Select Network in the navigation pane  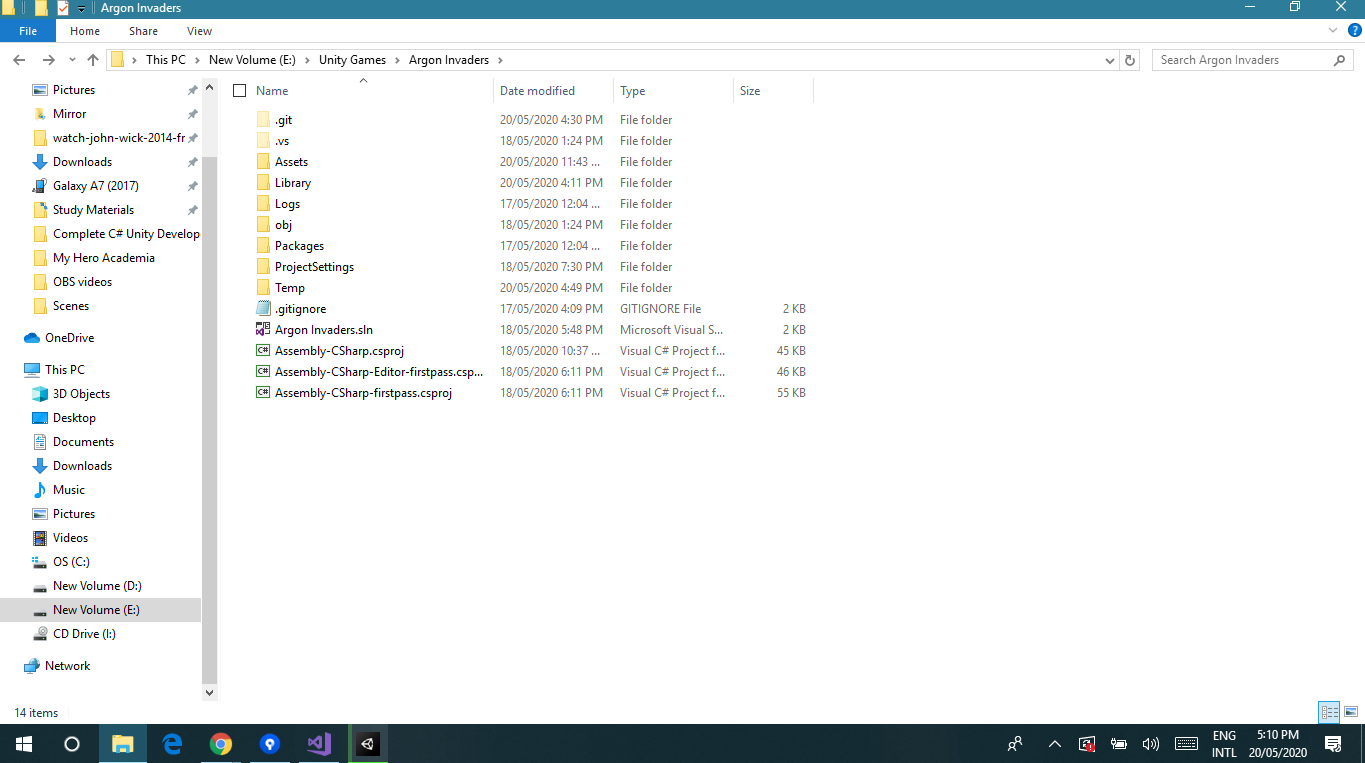tap(67, 666)
